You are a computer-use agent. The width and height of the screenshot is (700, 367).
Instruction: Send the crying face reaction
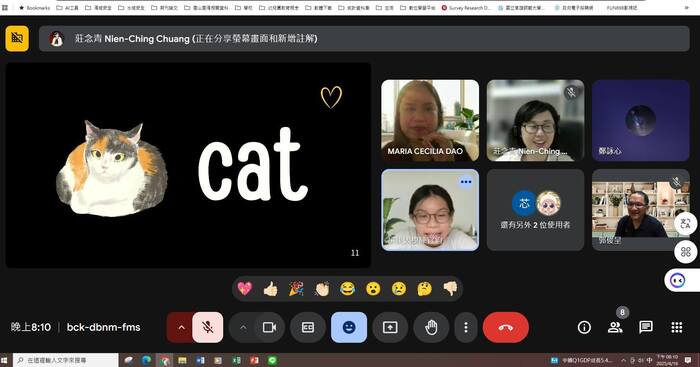coord(399,289)
